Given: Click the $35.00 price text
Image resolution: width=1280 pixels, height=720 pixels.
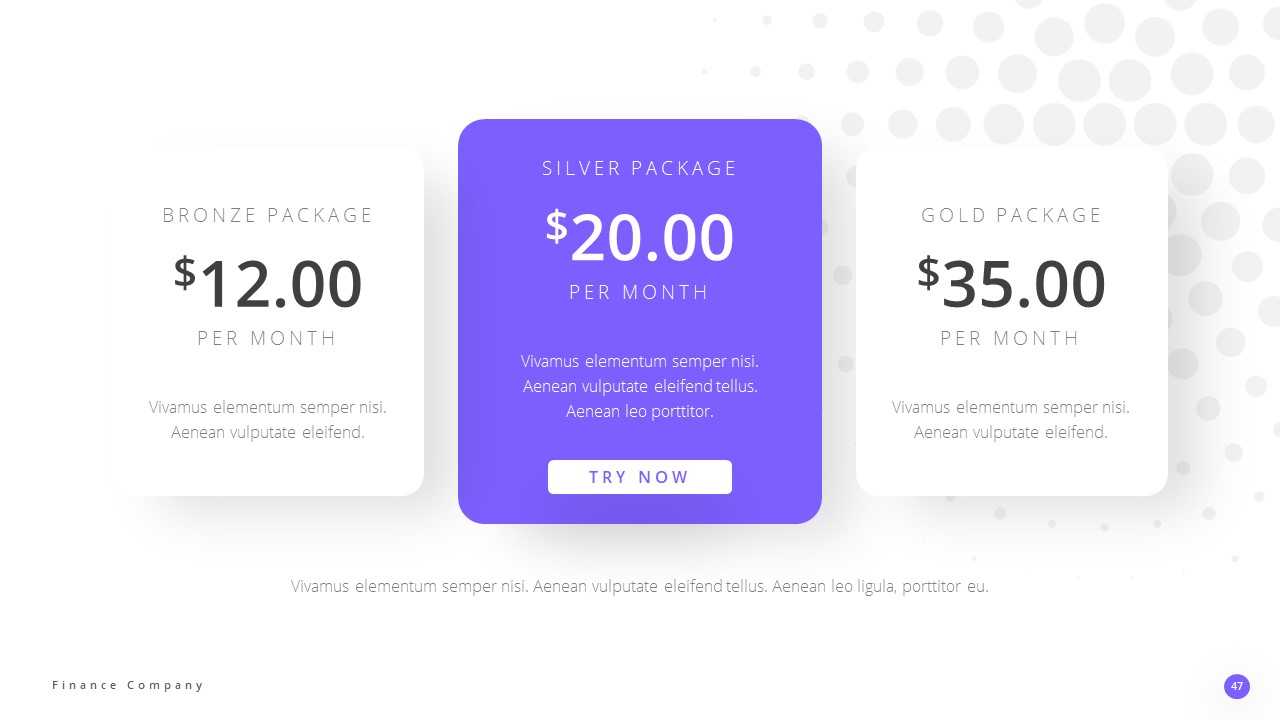Looking at the screenshot, I should (1011, 283).
